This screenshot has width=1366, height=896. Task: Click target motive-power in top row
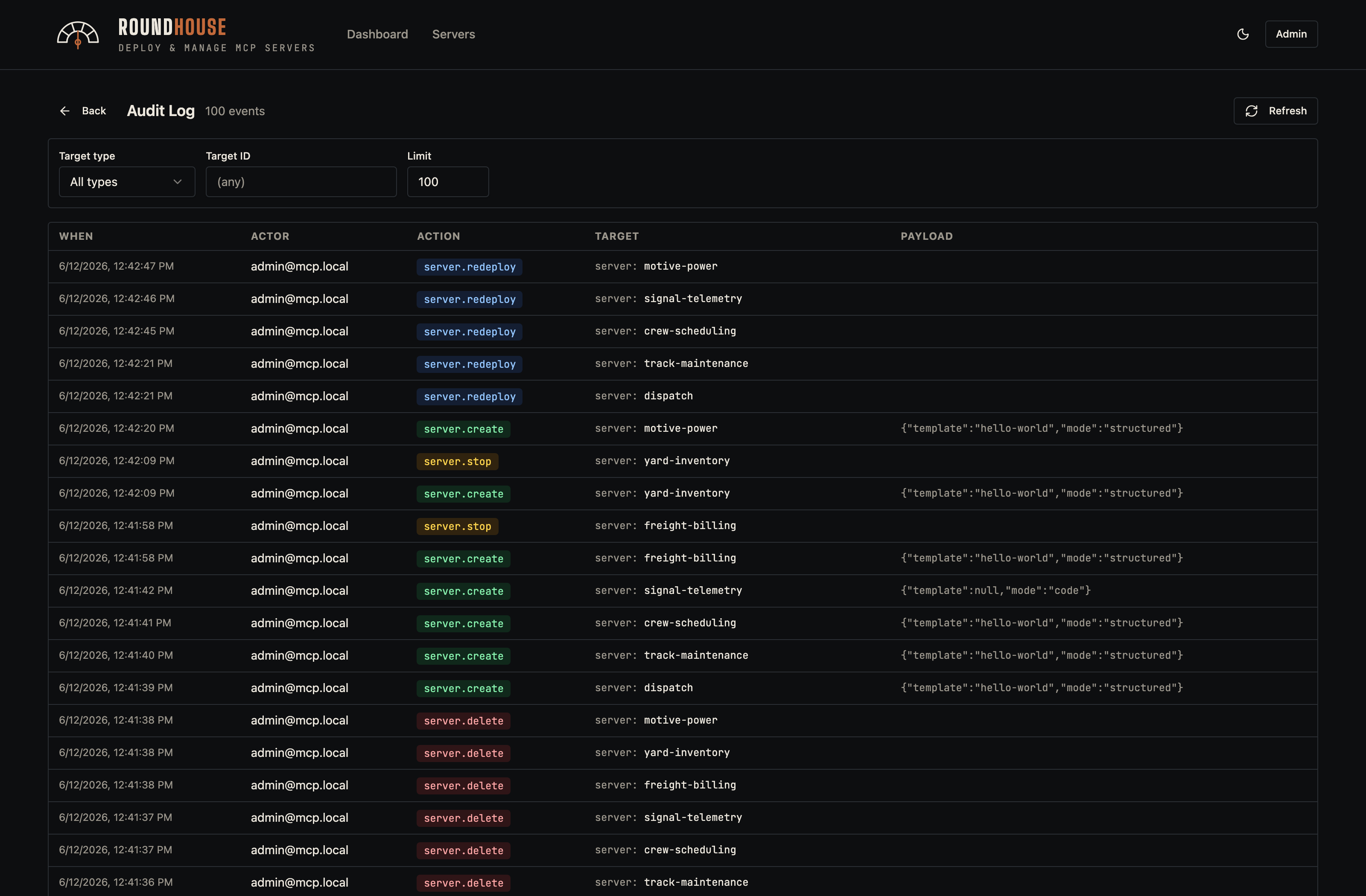[681, 266]
